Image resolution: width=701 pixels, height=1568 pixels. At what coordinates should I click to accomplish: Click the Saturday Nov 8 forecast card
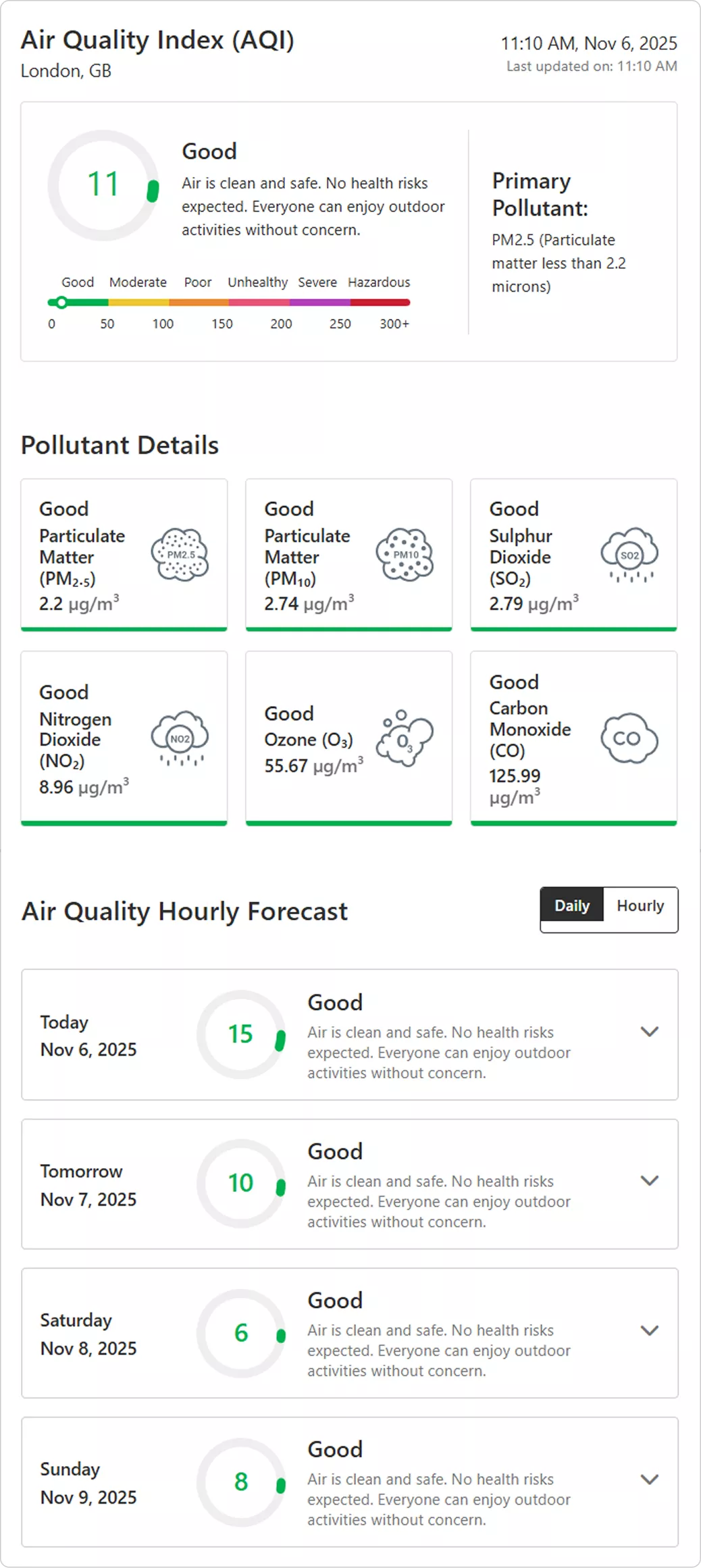pyautogui.click(x=348, y=1331)
